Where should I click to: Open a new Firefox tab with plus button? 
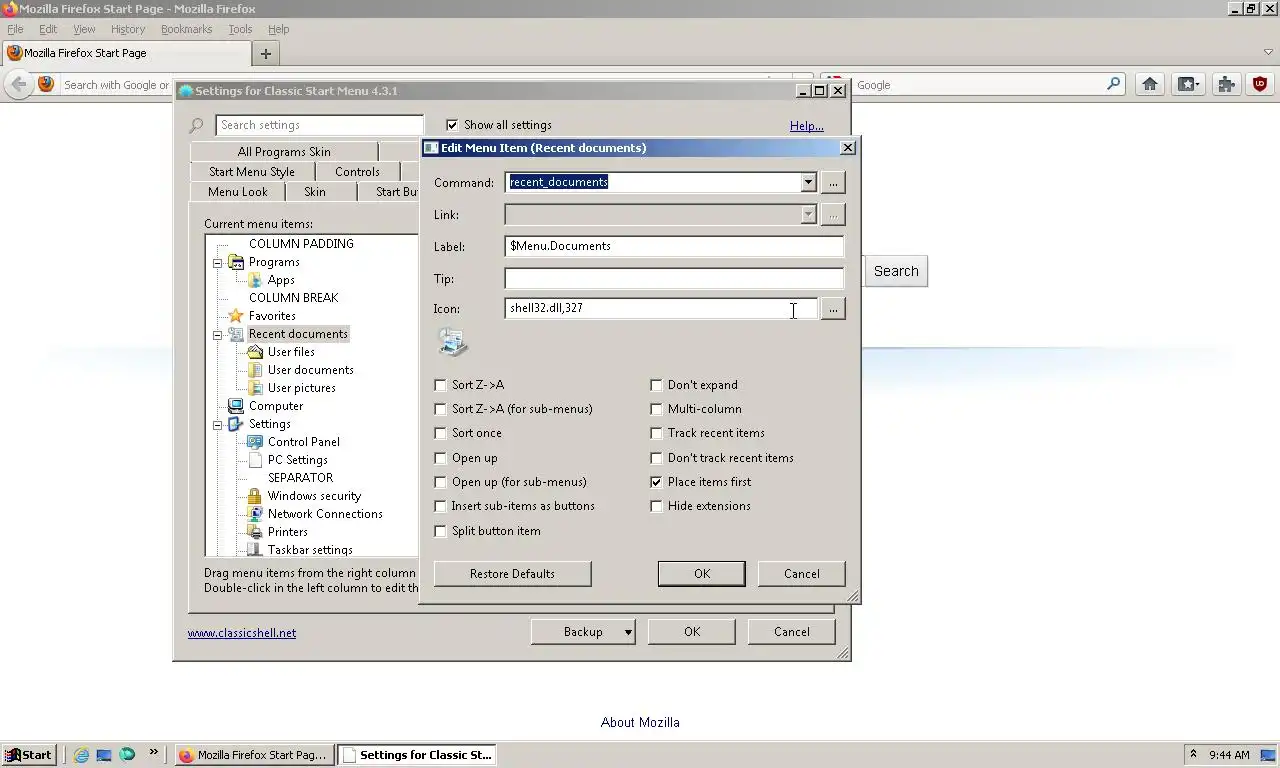pos(265,53)
